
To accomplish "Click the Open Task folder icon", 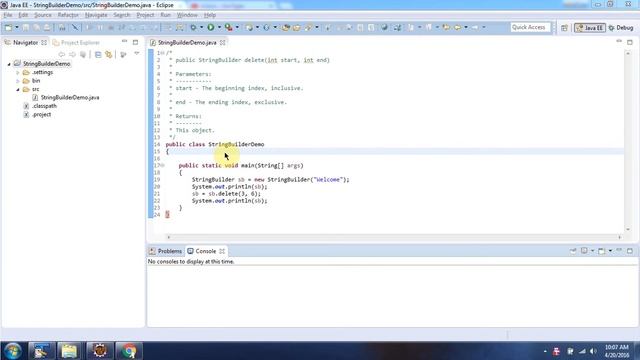I will tap(297, 27).
